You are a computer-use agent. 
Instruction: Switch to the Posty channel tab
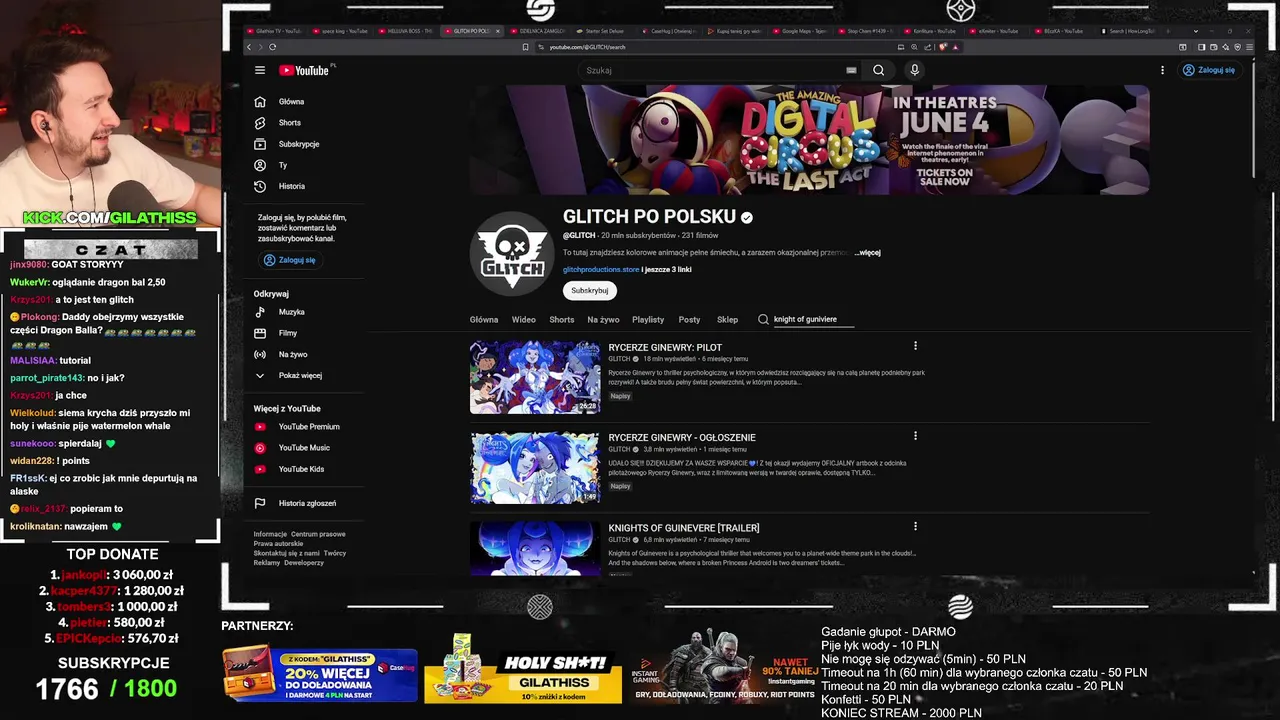pyautogui.click(x=690, y=319)
